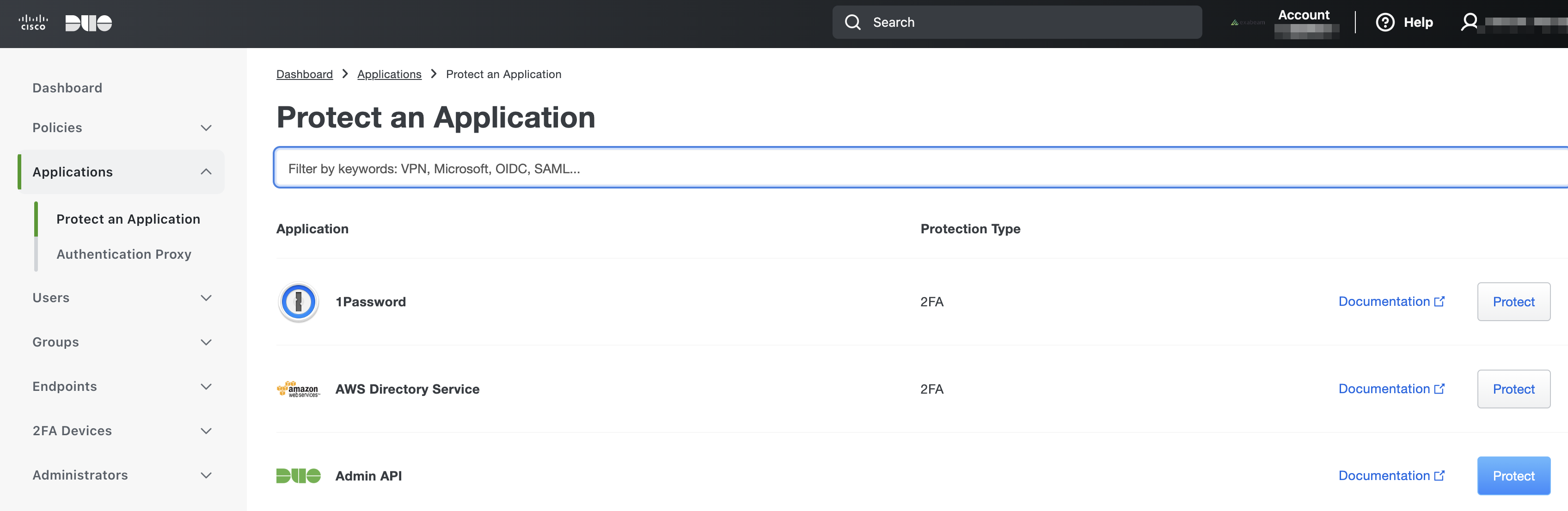
Task: Click external link icon in AWS Documentation
Action: click(x=1439, y=389)
